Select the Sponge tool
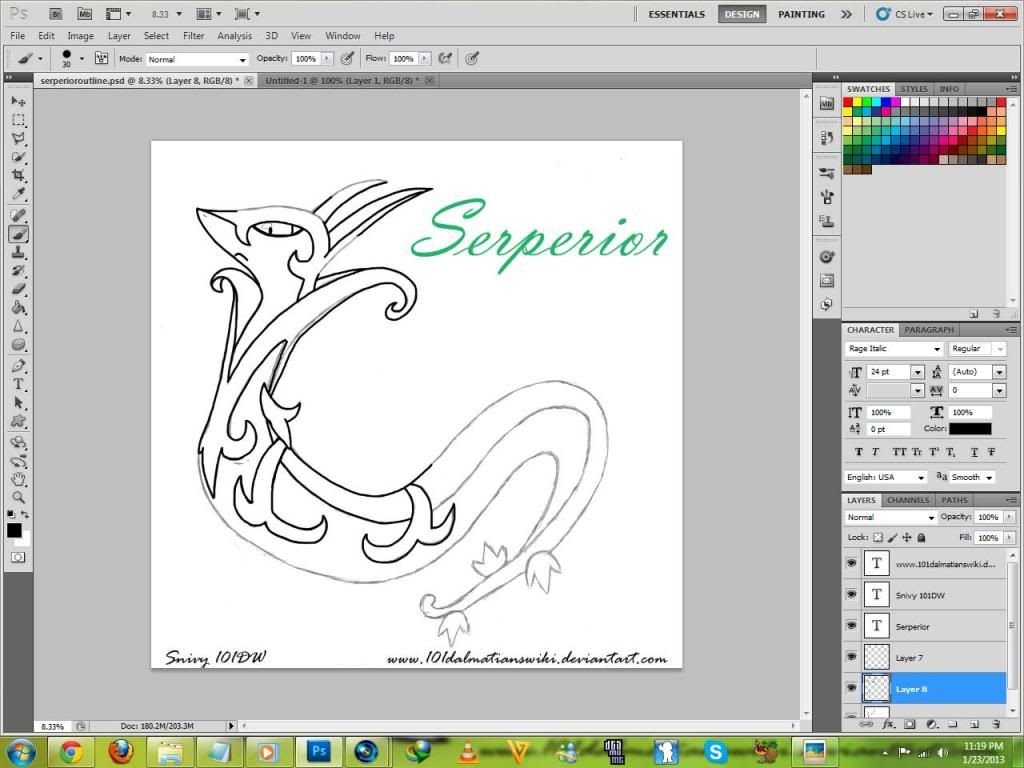The height and width of the screenshot is (768, 1024). pyautogui.click(x=18, y=344)
